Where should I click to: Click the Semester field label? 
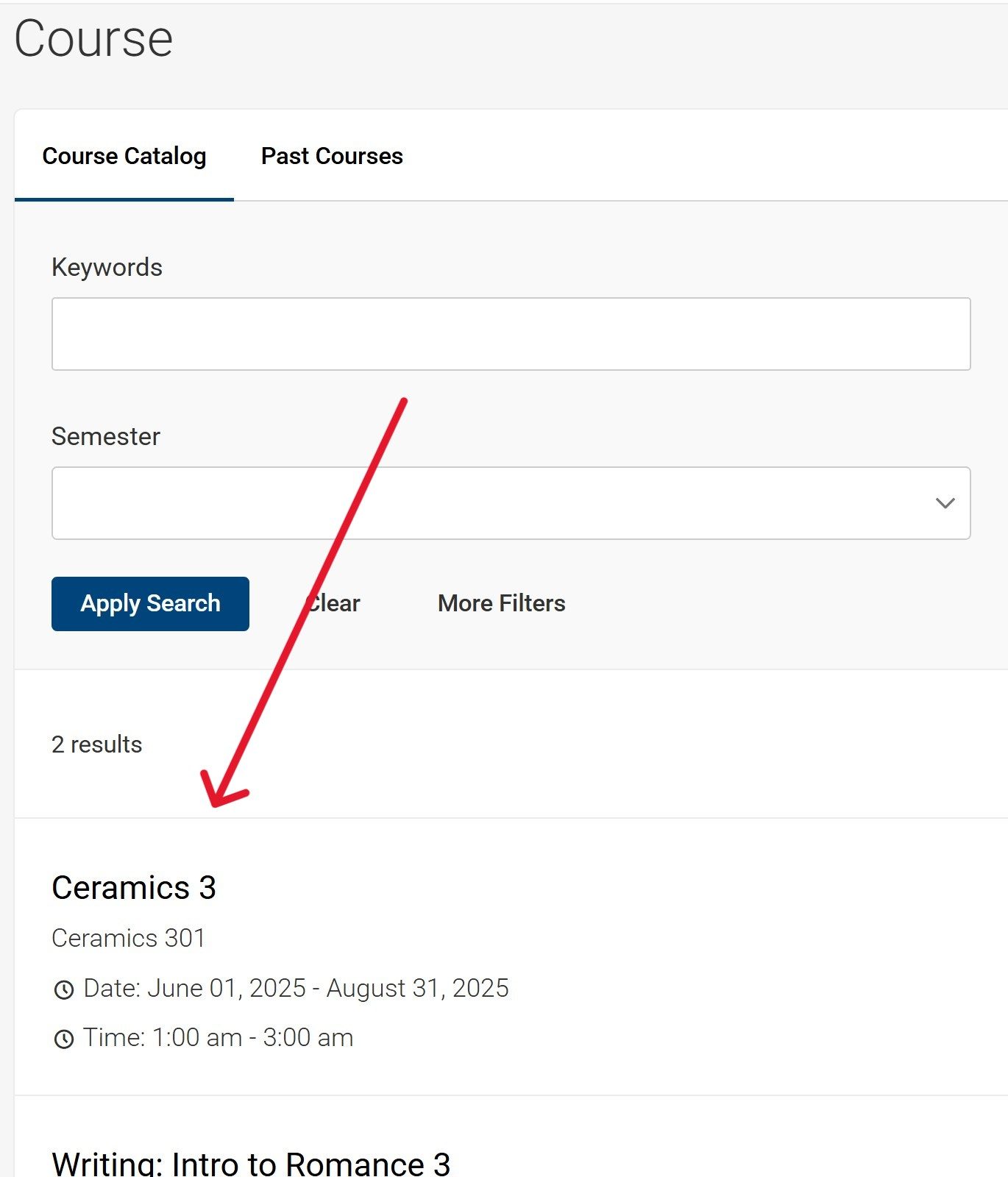point(105,436)
